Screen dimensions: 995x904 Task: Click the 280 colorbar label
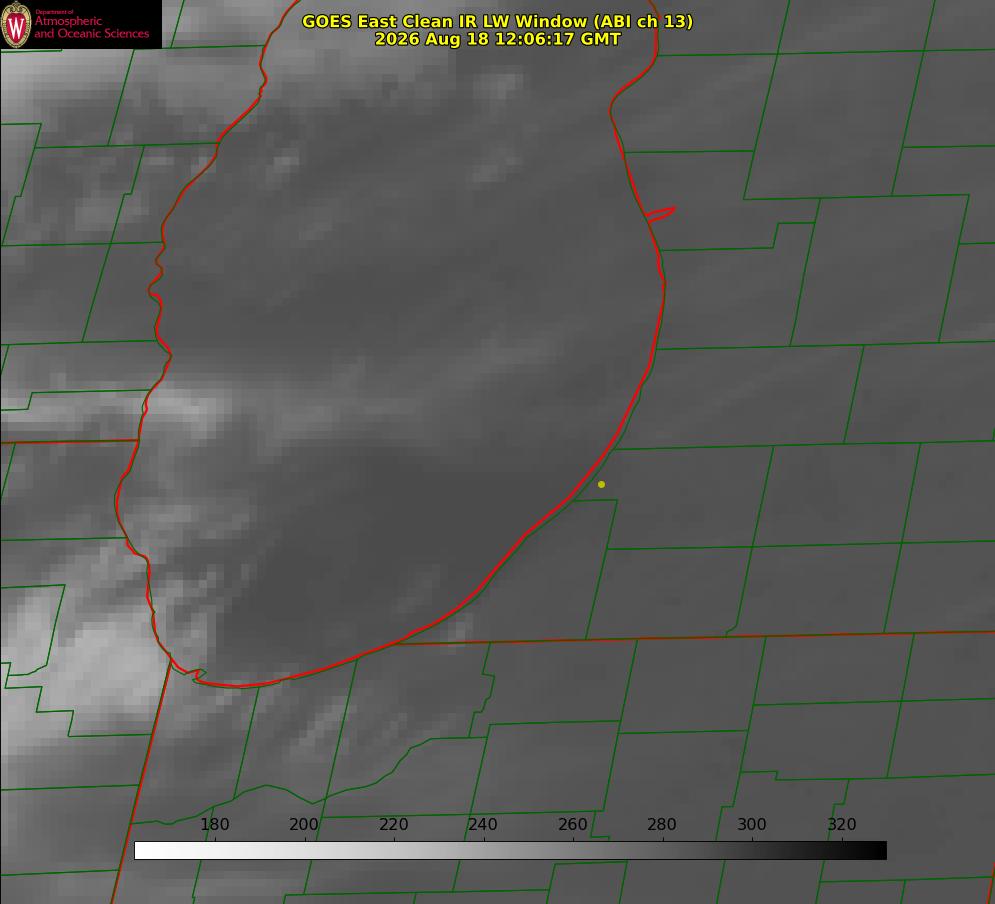[x=662, y=824]
